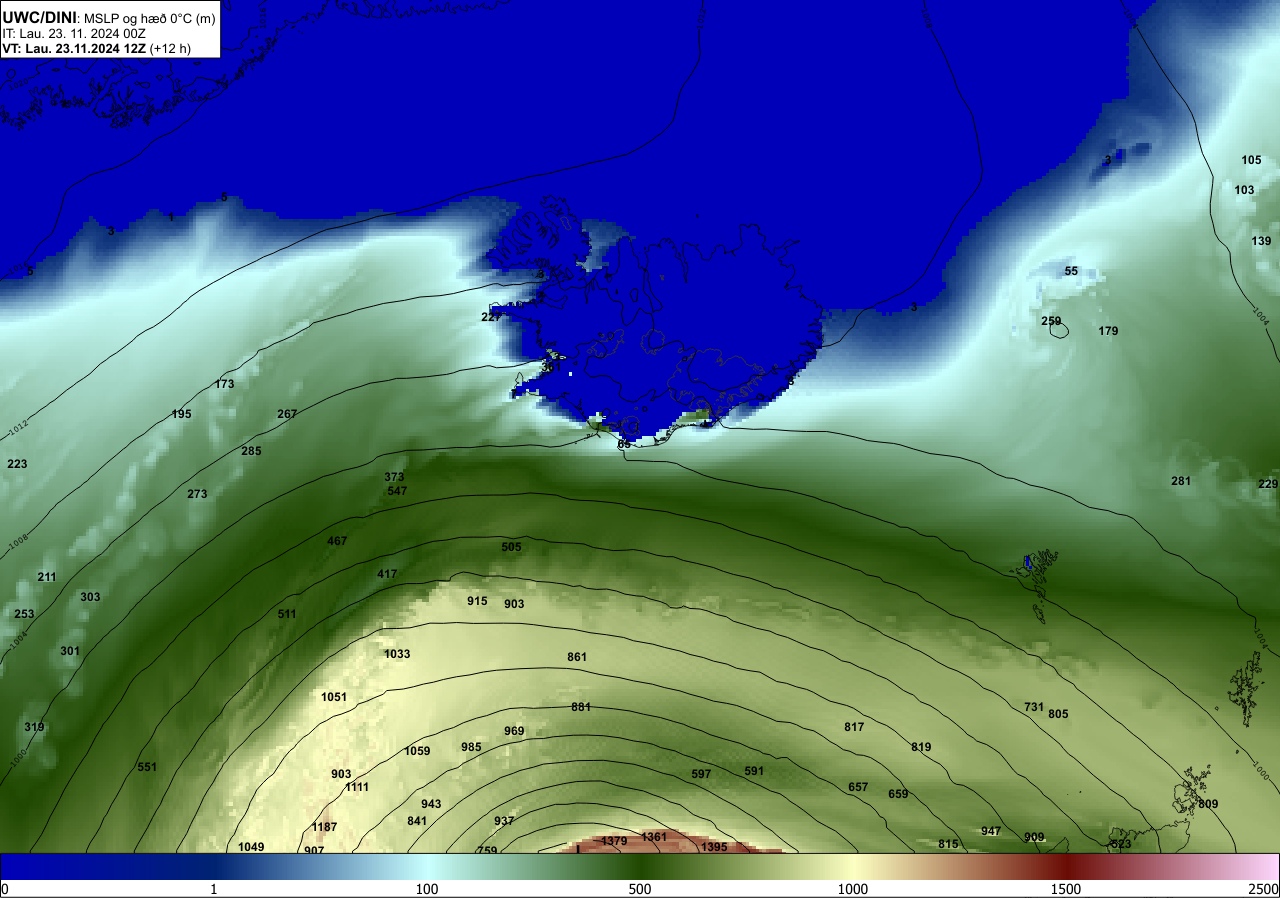Screen dimensions: 1280x898
Task: Click the map value '301'
Action: (x=69, y=651)
